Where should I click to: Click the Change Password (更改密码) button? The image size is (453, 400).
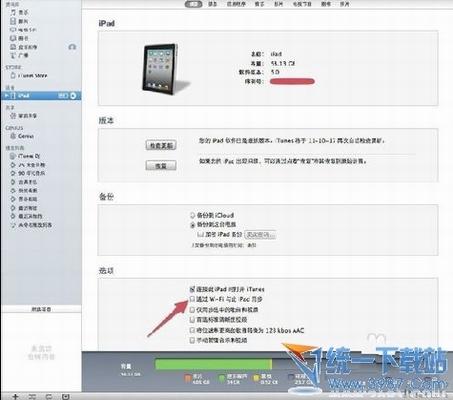point(260,235)
